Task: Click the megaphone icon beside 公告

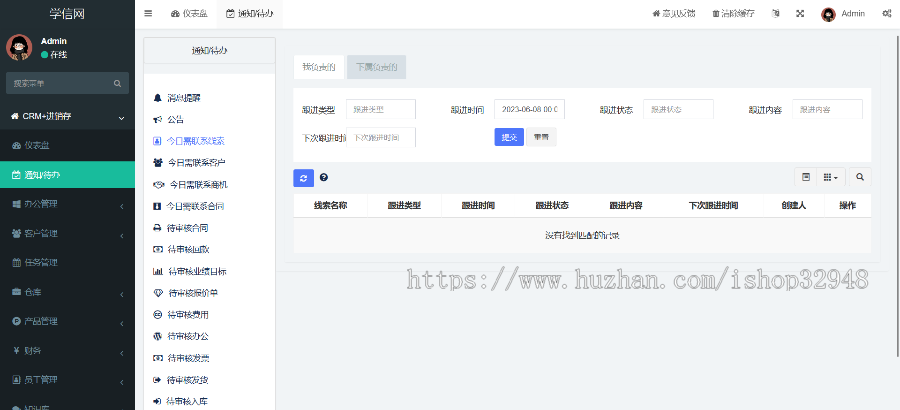Action: (157, 119)
